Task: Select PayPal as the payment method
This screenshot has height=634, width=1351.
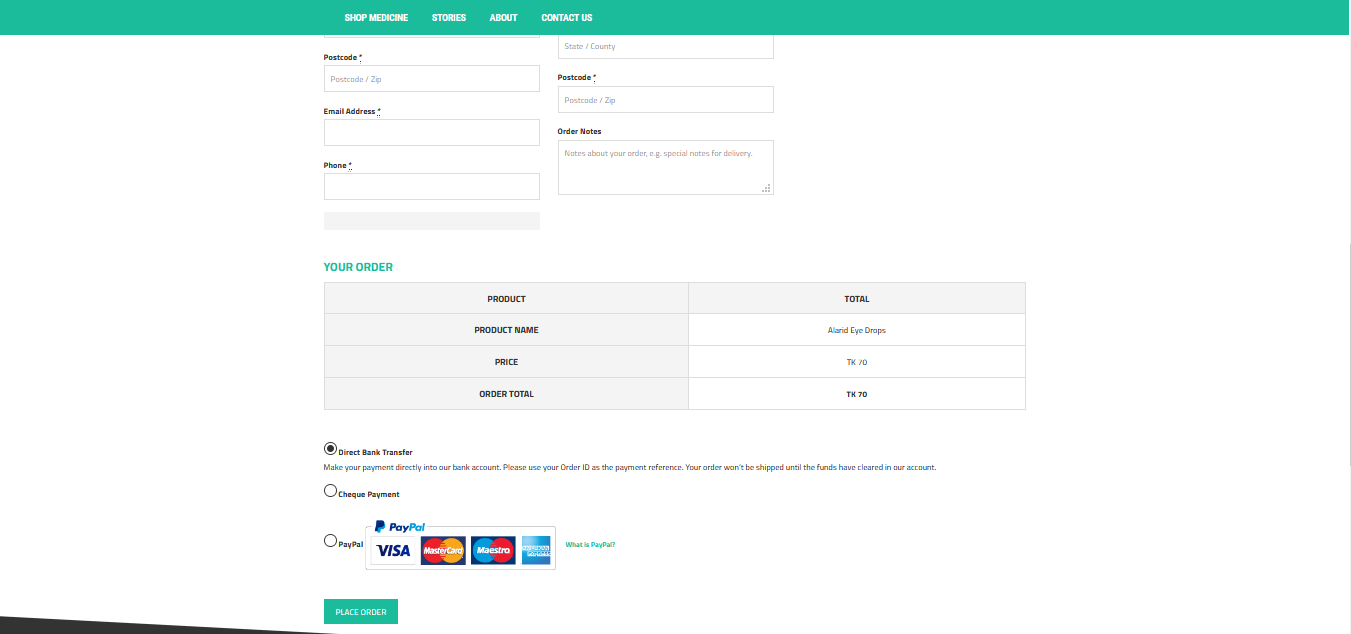Action: point(330,540)
